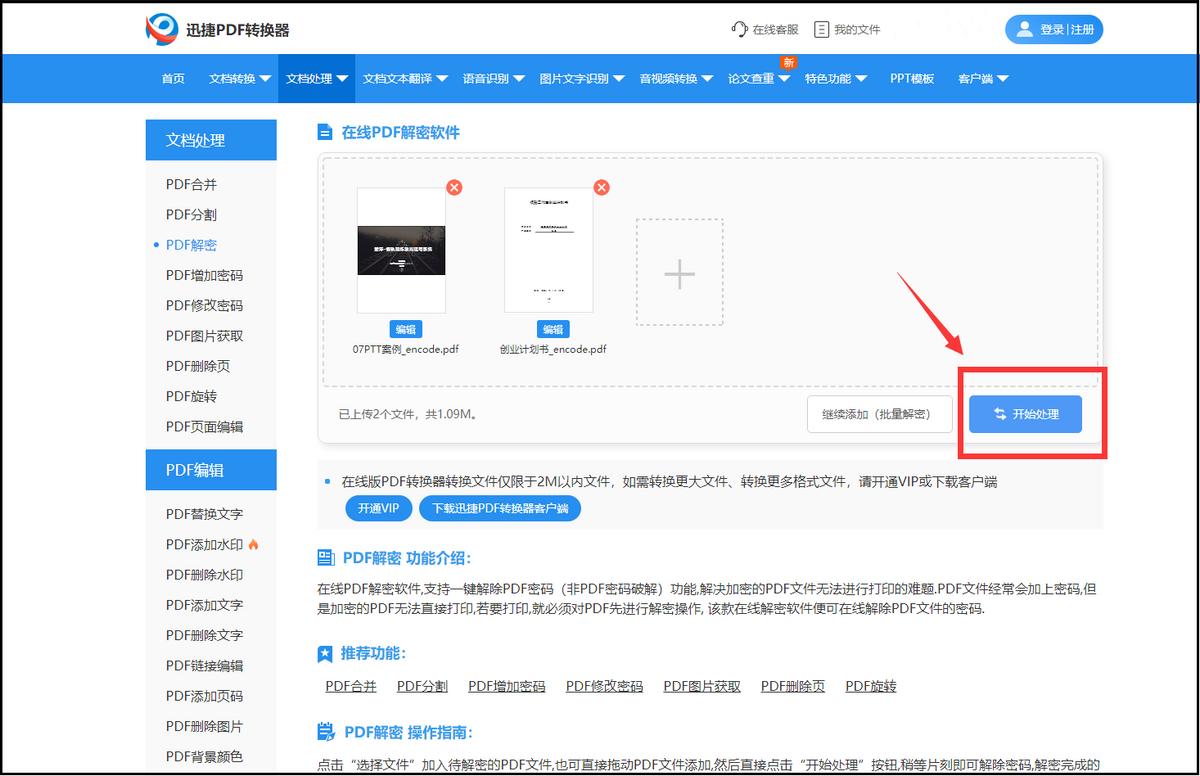
Task: Expand the 特色功能 dropdown
Action: point(830,79)
